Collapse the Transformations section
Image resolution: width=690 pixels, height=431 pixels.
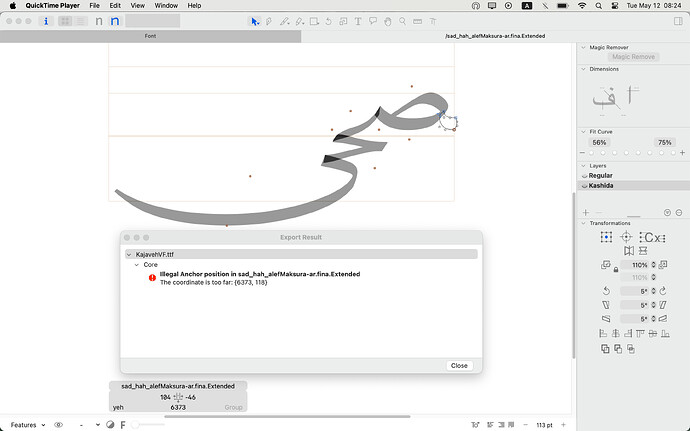584,223
